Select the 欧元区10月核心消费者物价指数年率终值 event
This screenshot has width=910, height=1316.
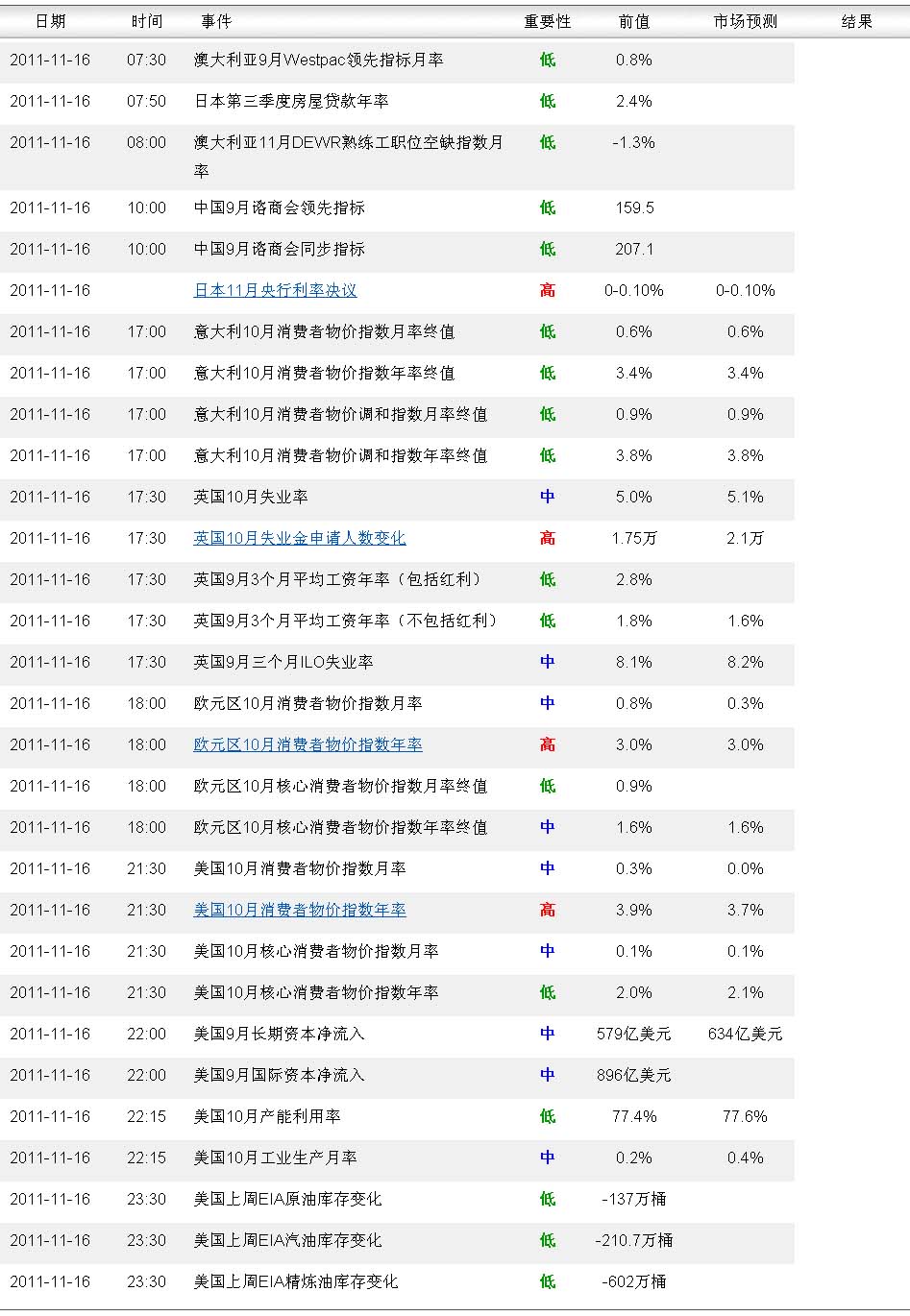[x=340, y=827]
